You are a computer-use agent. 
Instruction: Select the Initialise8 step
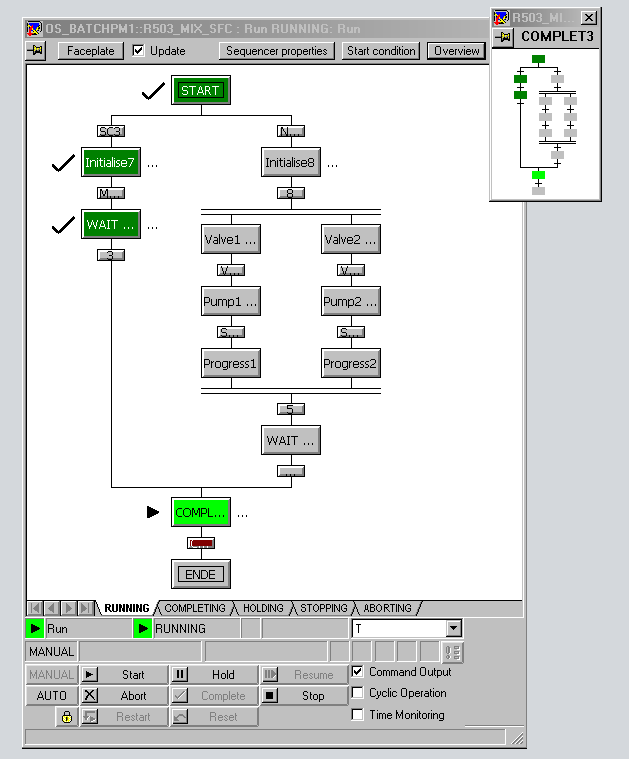click(x=291, y=162)
